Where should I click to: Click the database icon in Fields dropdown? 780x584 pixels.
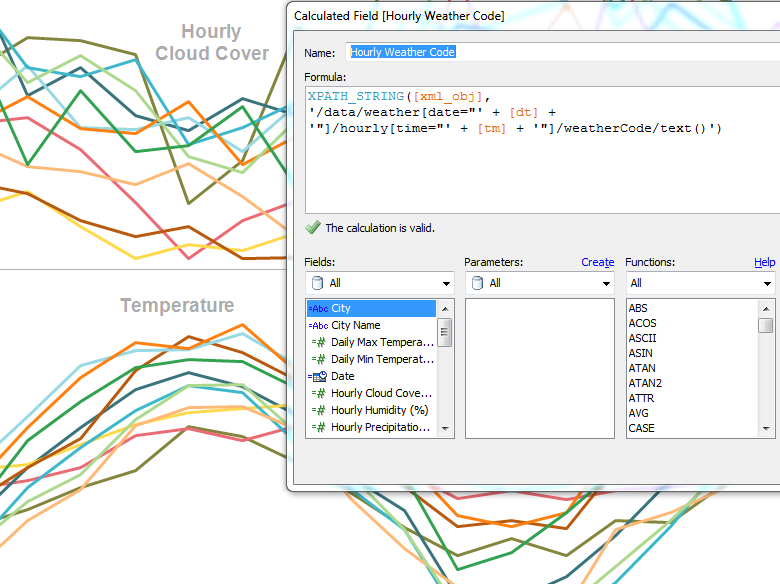(x=317, y=283)
